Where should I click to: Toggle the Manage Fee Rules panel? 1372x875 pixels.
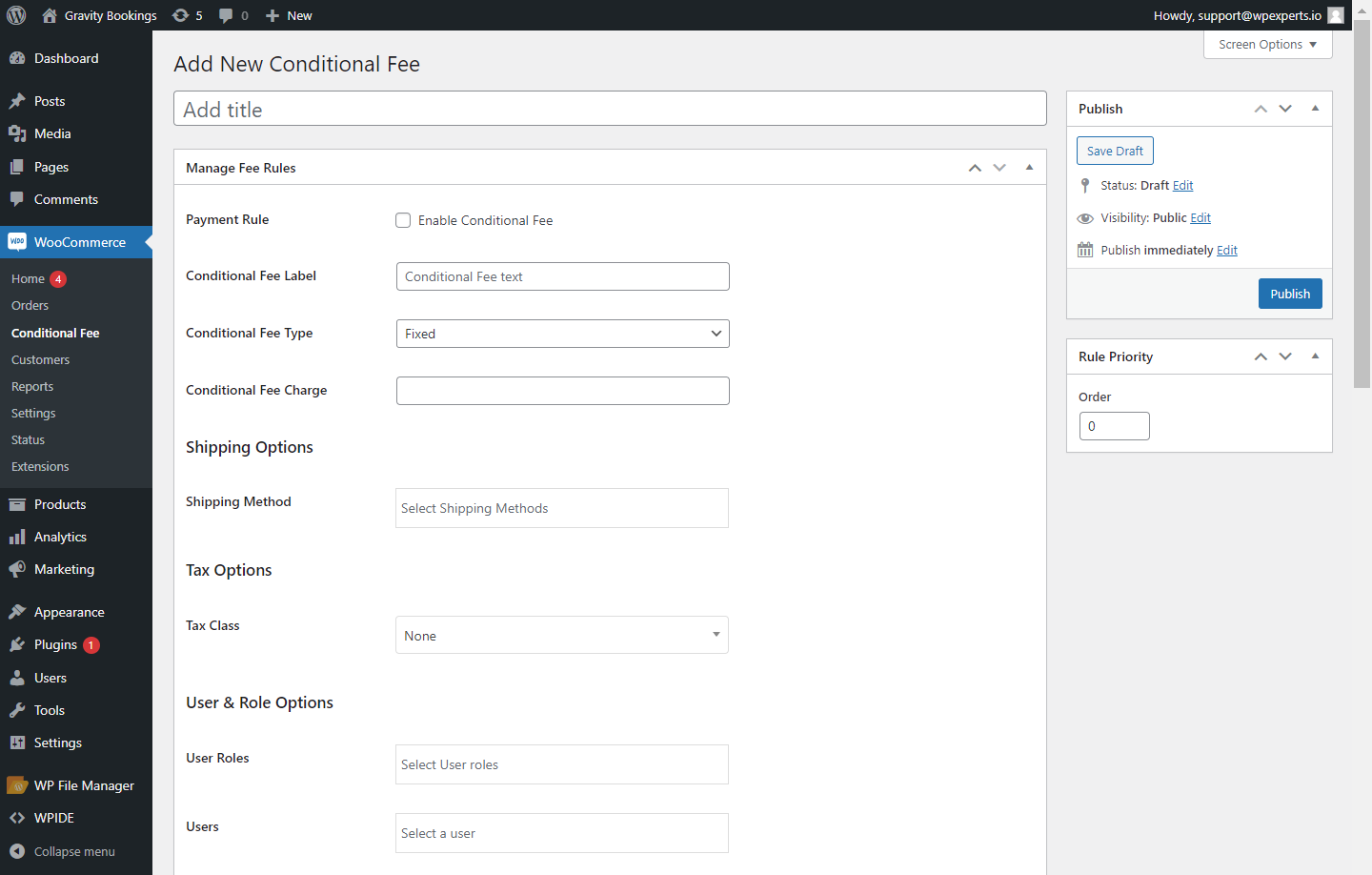coord(1029,168)
